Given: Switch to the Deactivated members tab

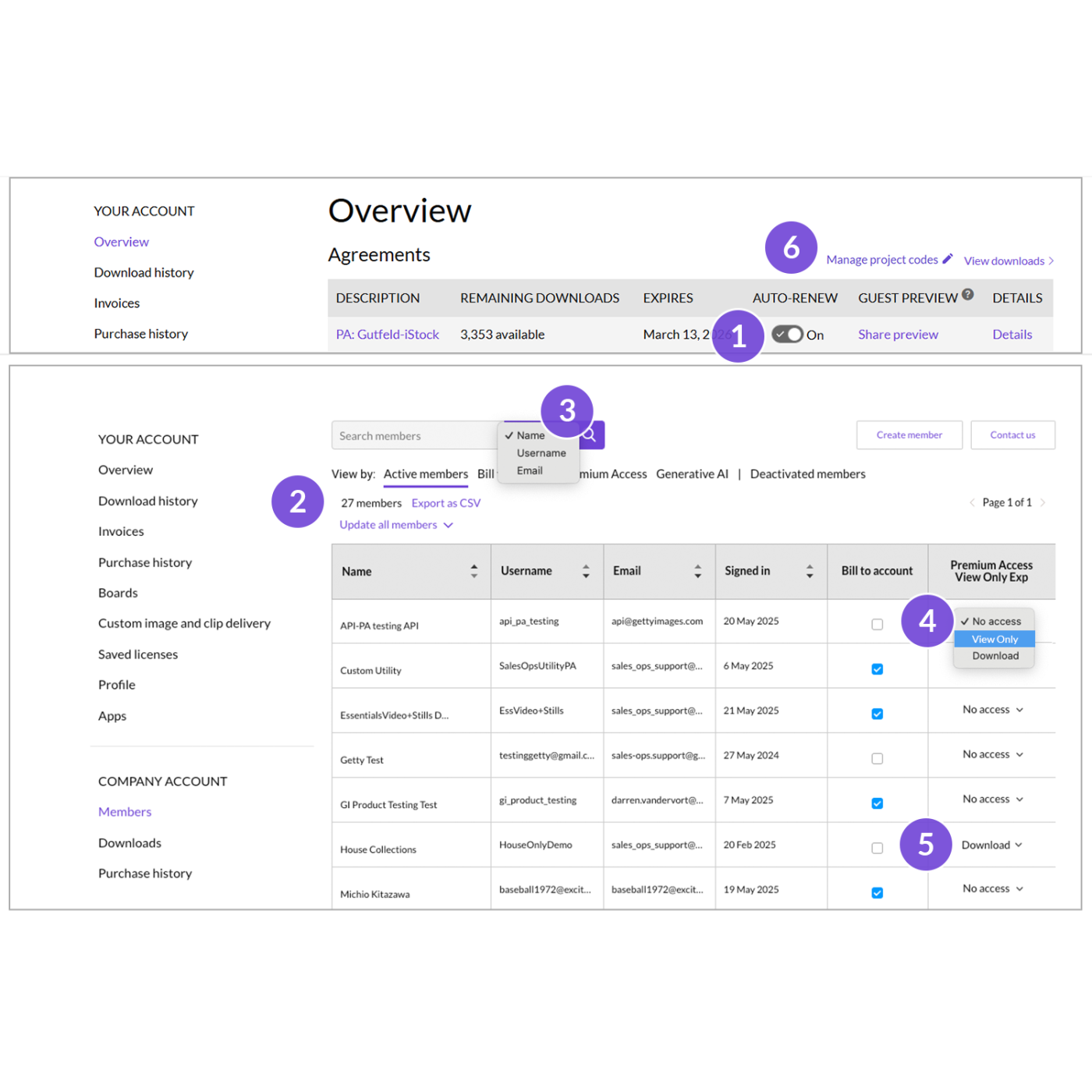Looking at the screenshot, I should tap(807, 473).
